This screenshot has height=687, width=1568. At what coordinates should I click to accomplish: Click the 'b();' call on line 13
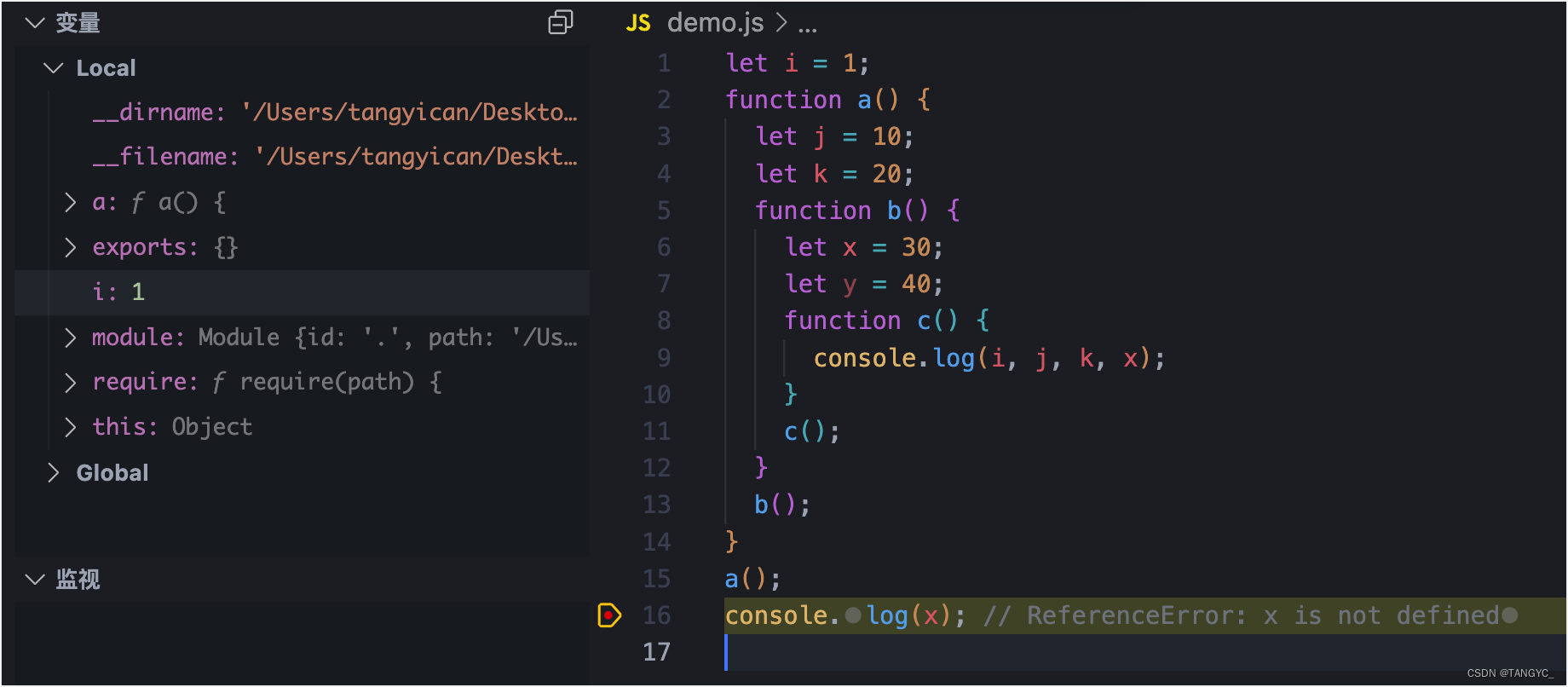coord(782,505)
